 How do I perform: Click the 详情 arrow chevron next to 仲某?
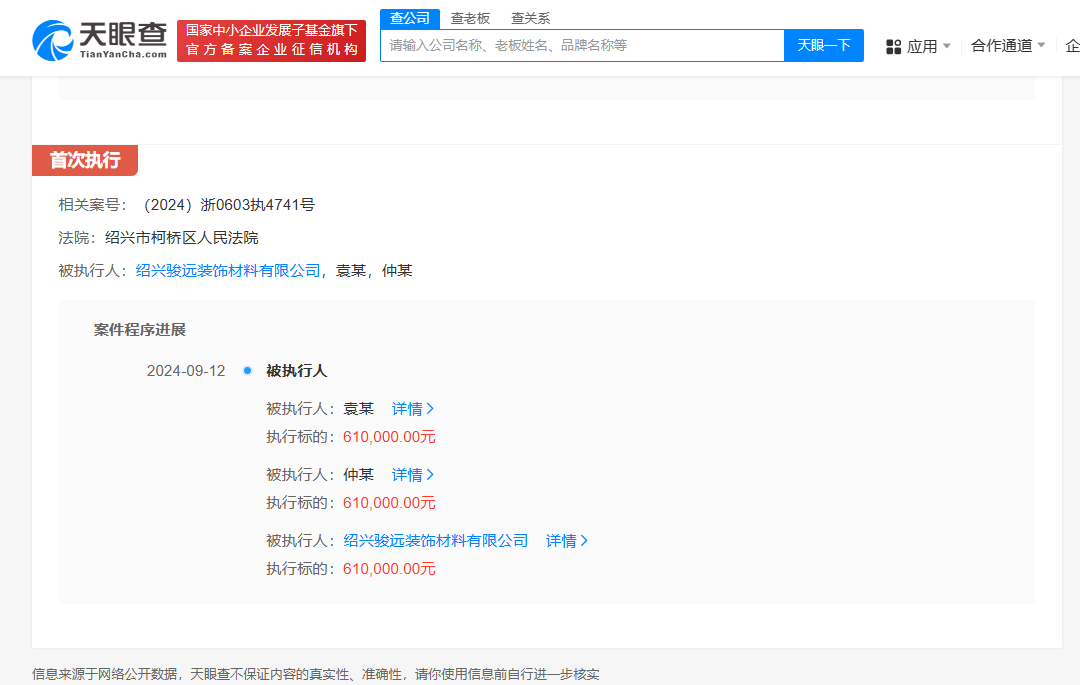coord(431,474)
